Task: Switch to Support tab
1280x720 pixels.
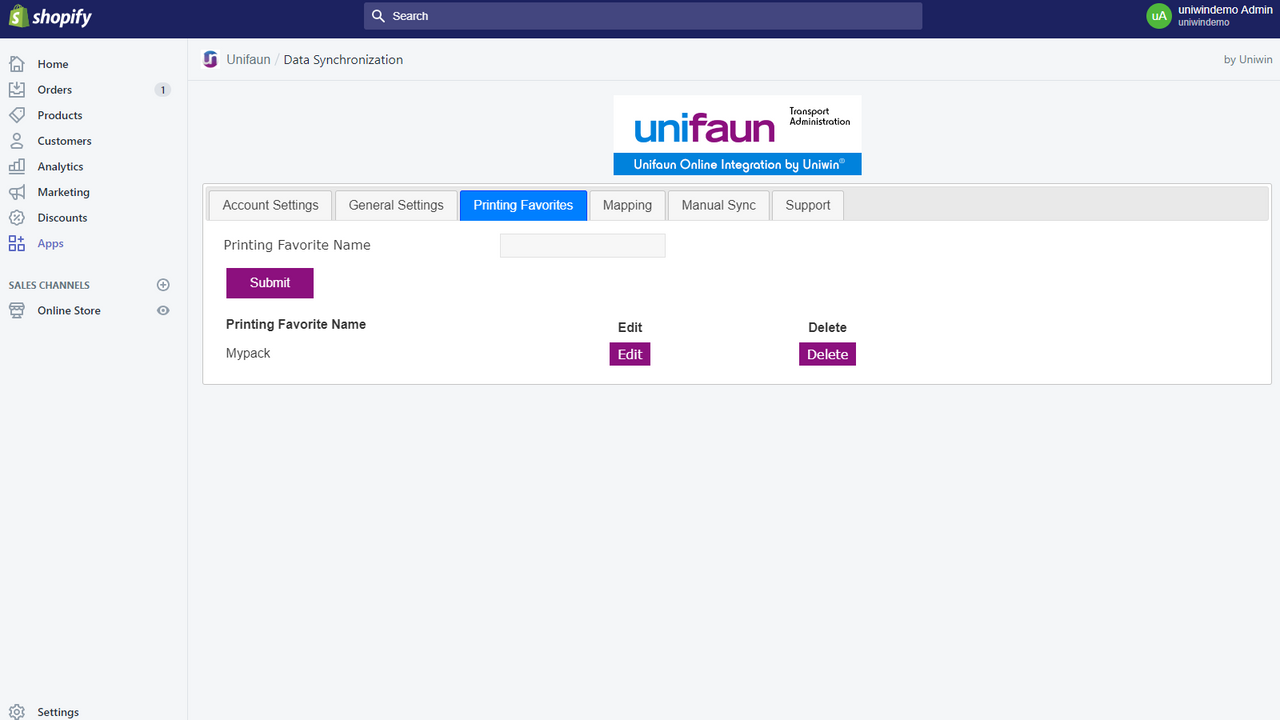Action: pyautogui.click(x=808, y=205)
